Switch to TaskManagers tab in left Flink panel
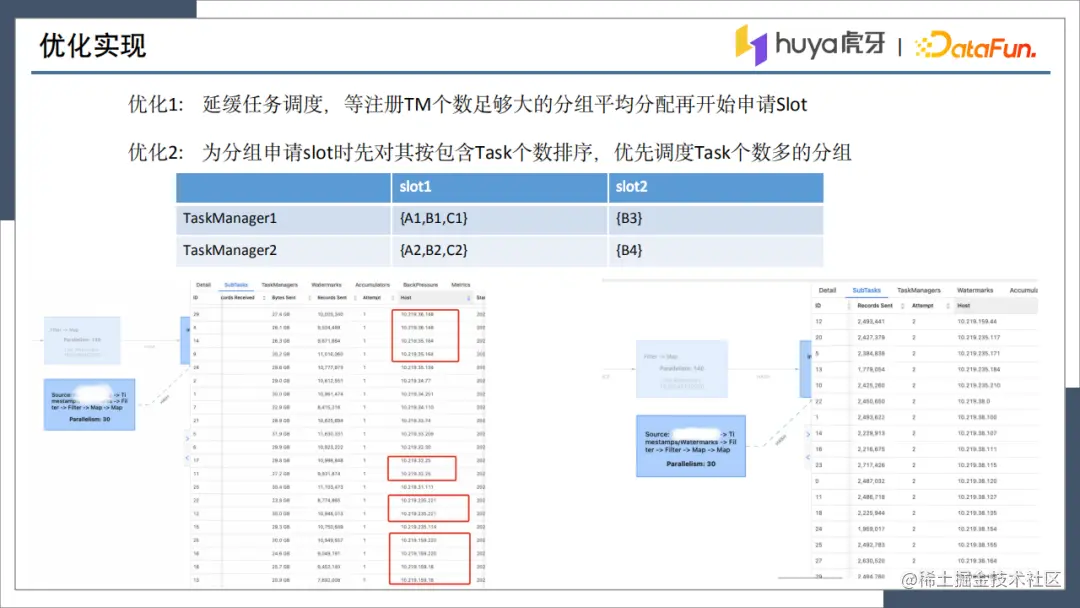Image resolution: width=1080 pixels, height=608 pixels. [280, 284]
